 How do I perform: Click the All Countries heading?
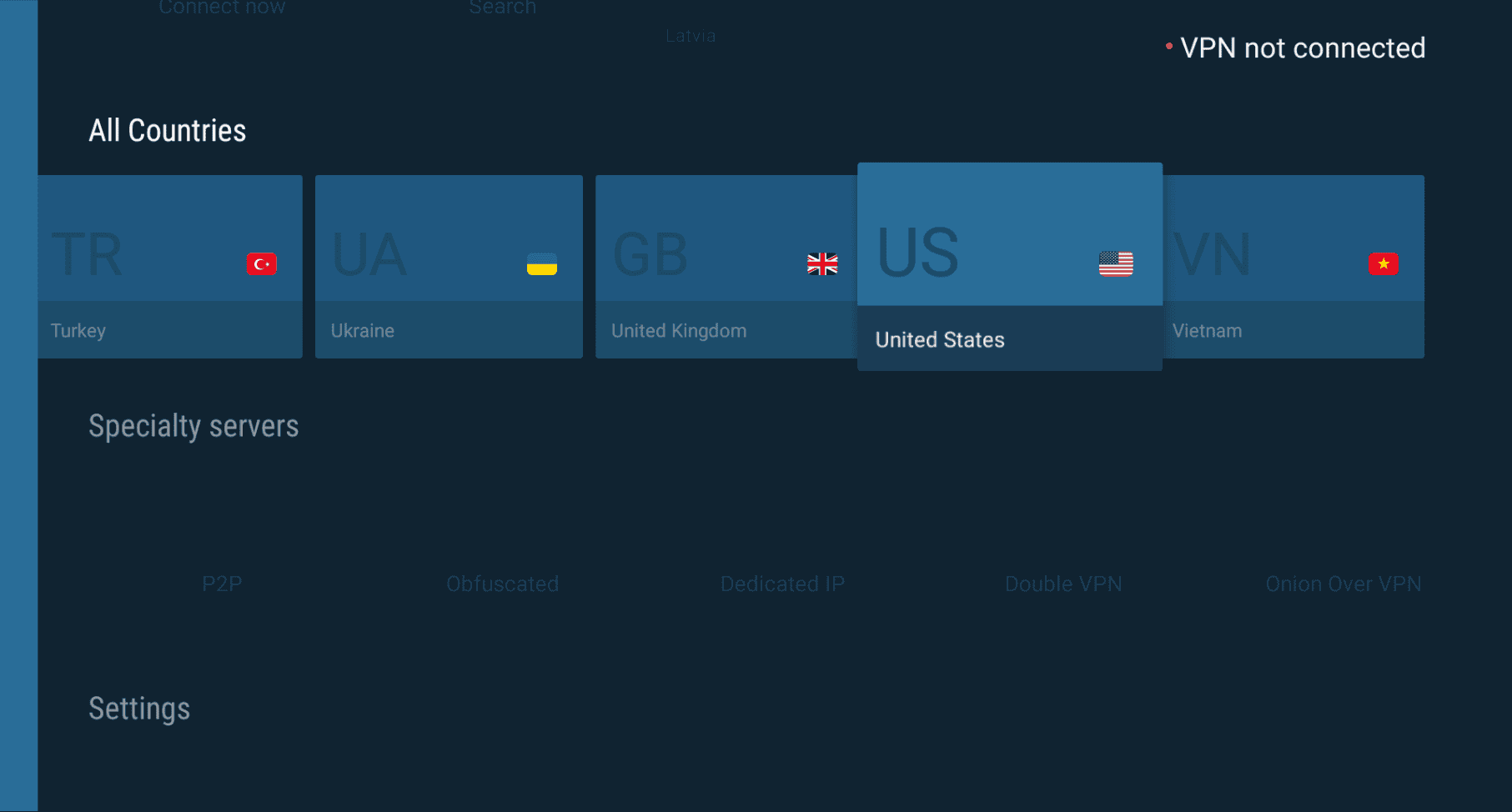[x=168, y=131]
